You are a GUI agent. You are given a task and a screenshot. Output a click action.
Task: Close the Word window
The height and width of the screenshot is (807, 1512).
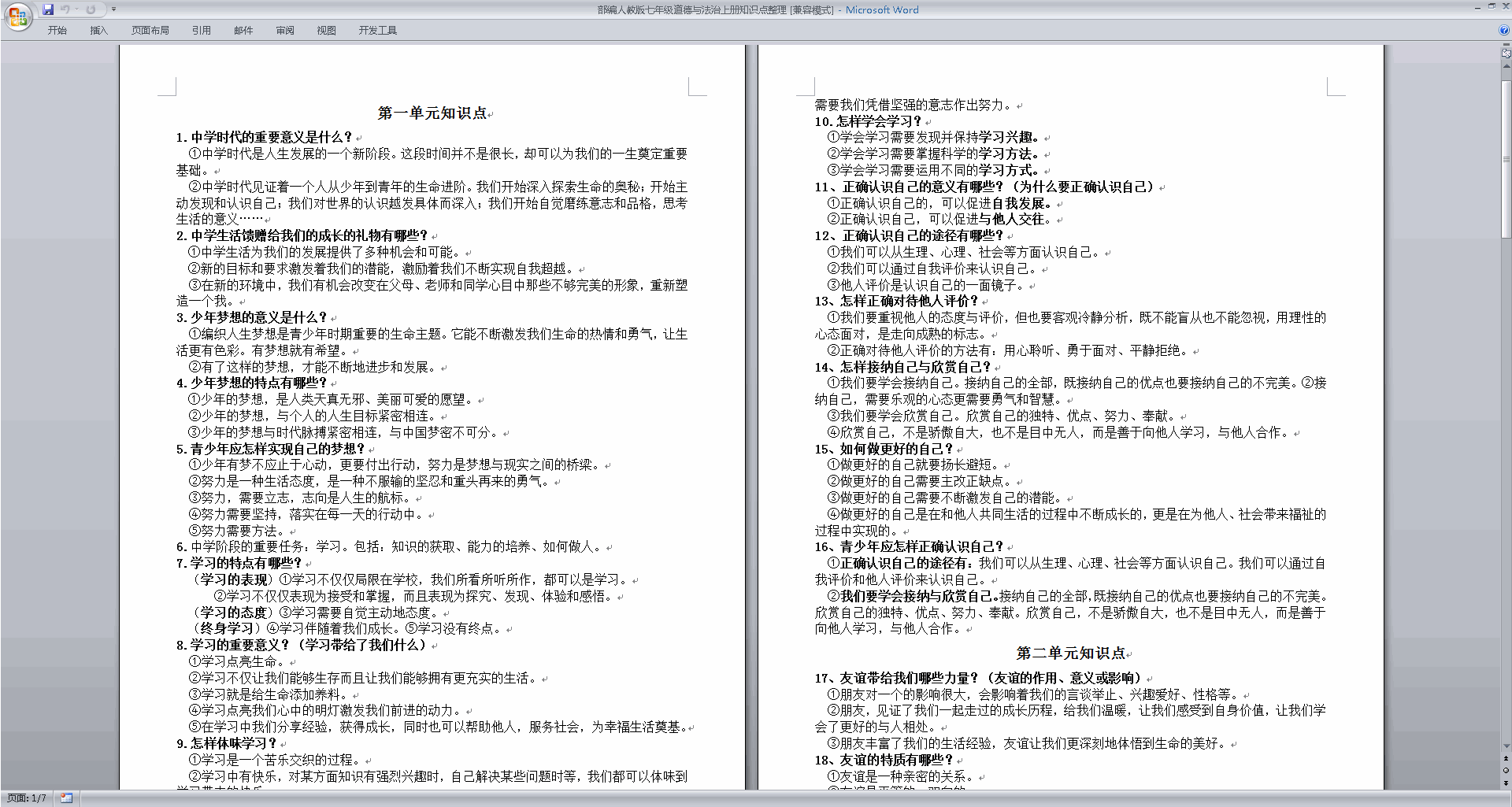1504,7
